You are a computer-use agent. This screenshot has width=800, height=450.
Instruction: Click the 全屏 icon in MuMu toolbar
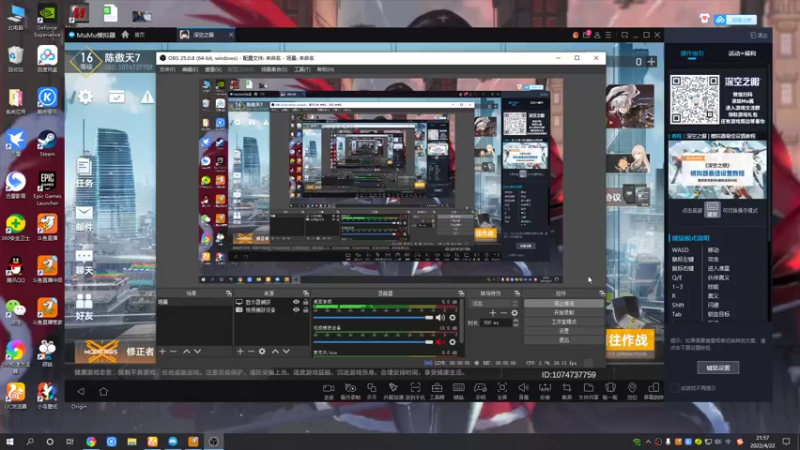[502, 391]
